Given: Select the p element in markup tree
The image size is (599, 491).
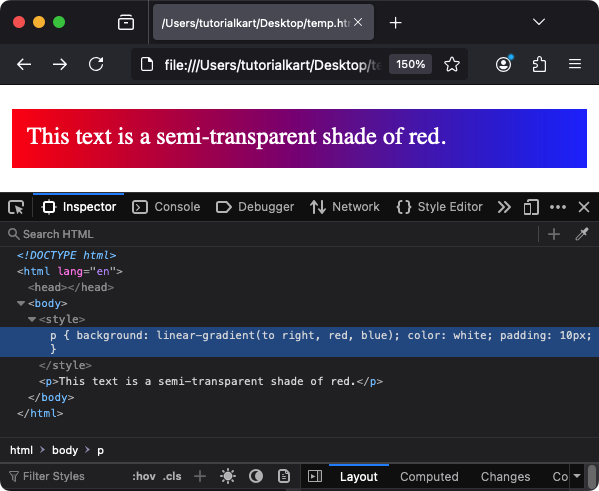Looking at the screenshot, I should click(211, 381).
